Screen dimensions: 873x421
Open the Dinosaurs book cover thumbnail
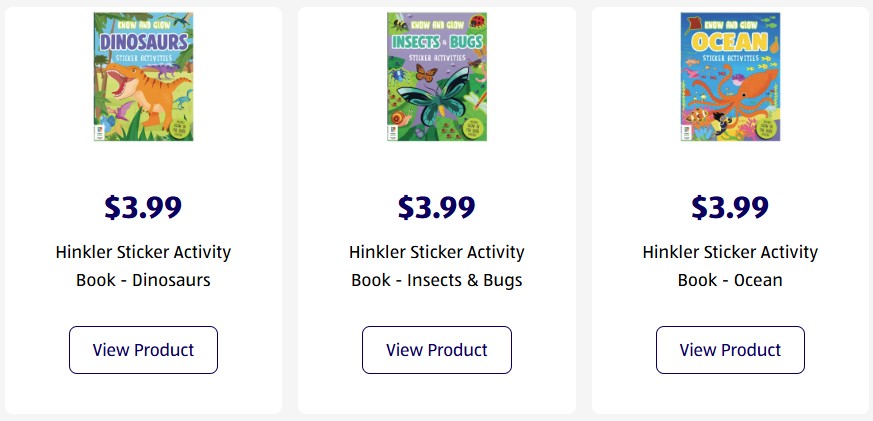(143, 77)
